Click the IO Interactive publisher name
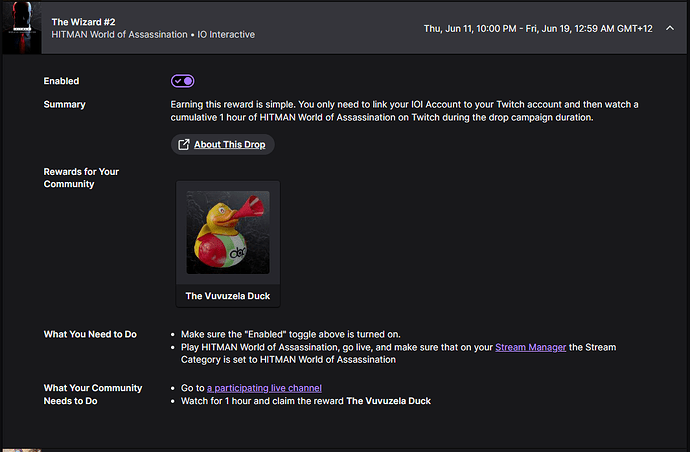The image size is (690, 452). (x=226, y=34)
